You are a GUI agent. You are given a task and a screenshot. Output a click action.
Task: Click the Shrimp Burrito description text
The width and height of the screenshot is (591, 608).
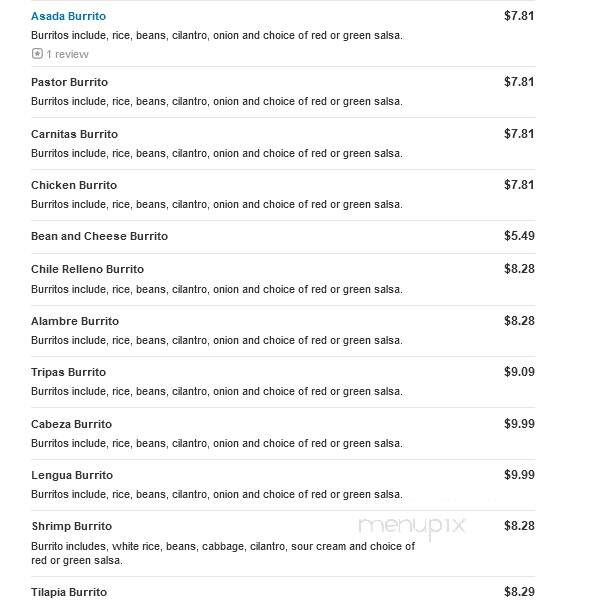tap(223, 553)
